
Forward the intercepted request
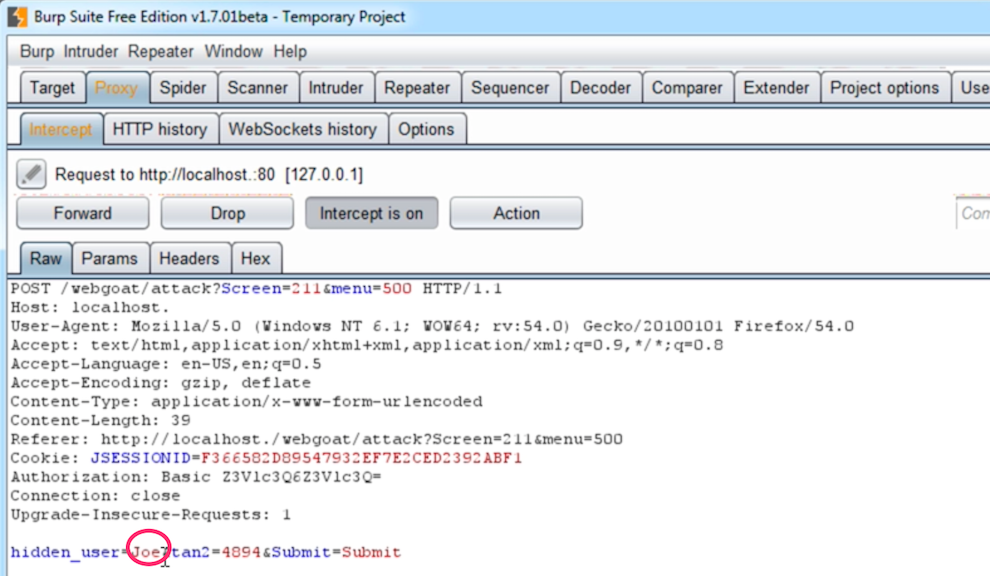click(x=83, y=213)
